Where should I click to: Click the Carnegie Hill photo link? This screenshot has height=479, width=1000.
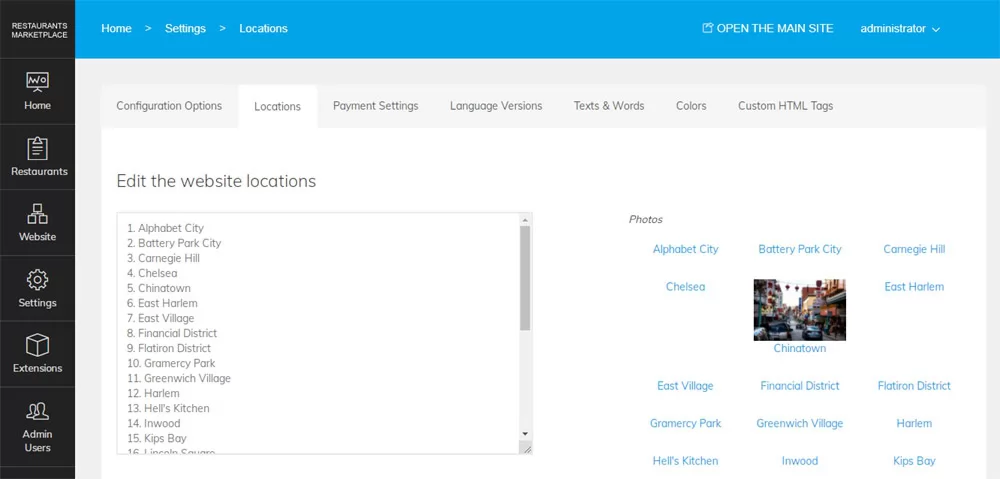pos(914,249)
